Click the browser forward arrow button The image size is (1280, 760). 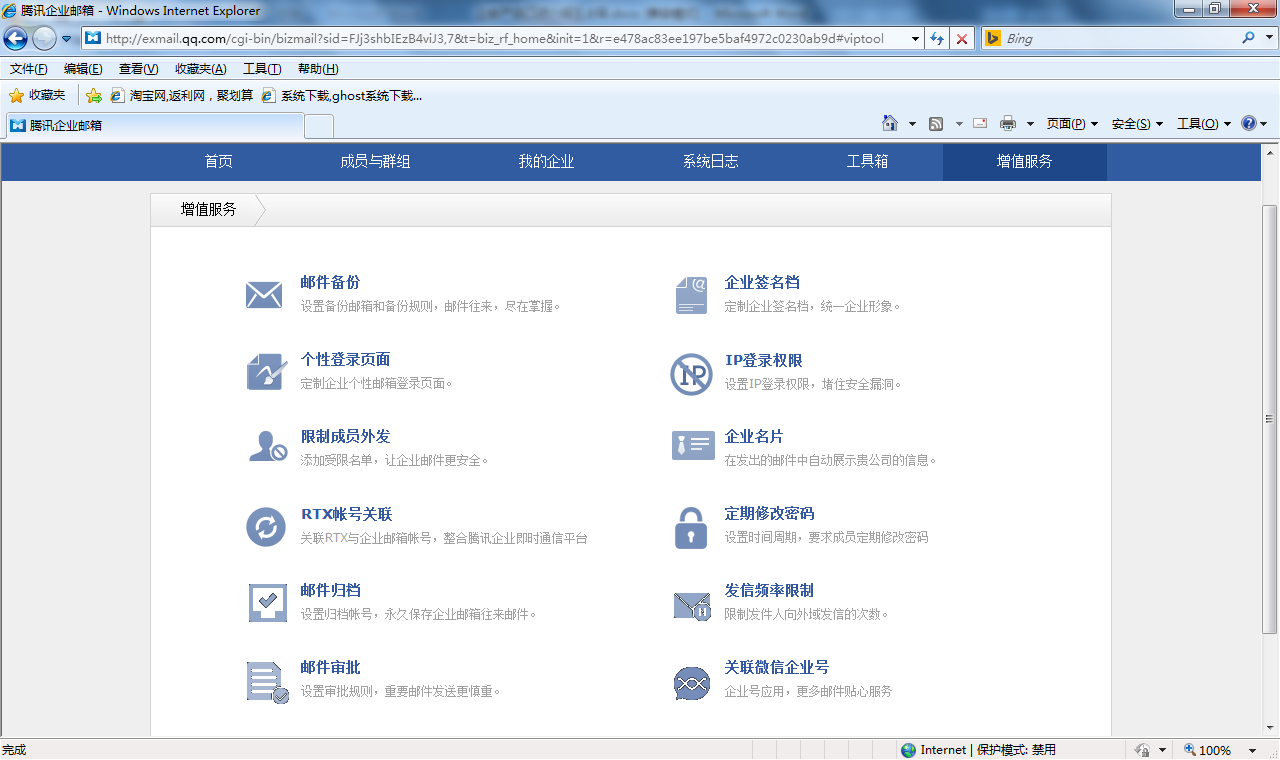click(x=44, y=38)
